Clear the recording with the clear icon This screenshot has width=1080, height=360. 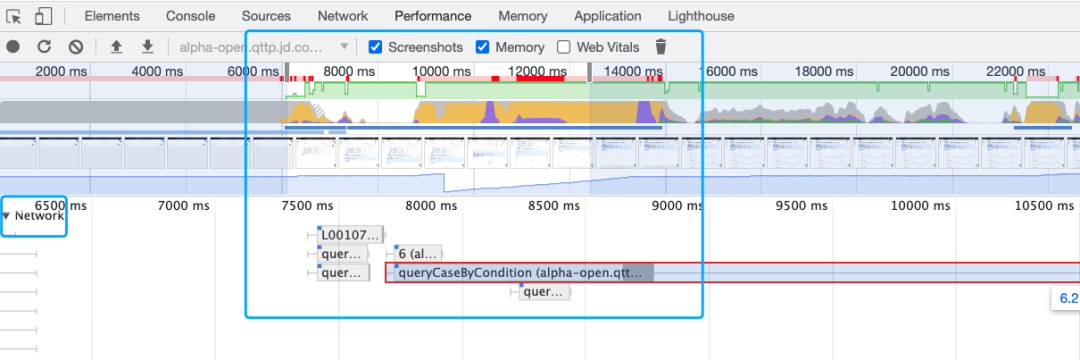pos(76,47)
